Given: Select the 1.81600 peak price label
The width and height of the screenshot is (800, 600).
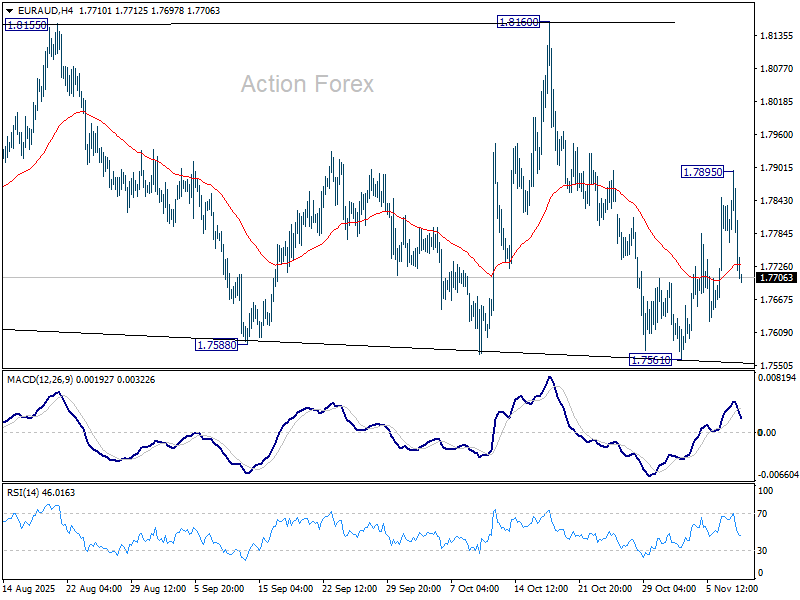Looking at the screenshot, I should point(519,21).
